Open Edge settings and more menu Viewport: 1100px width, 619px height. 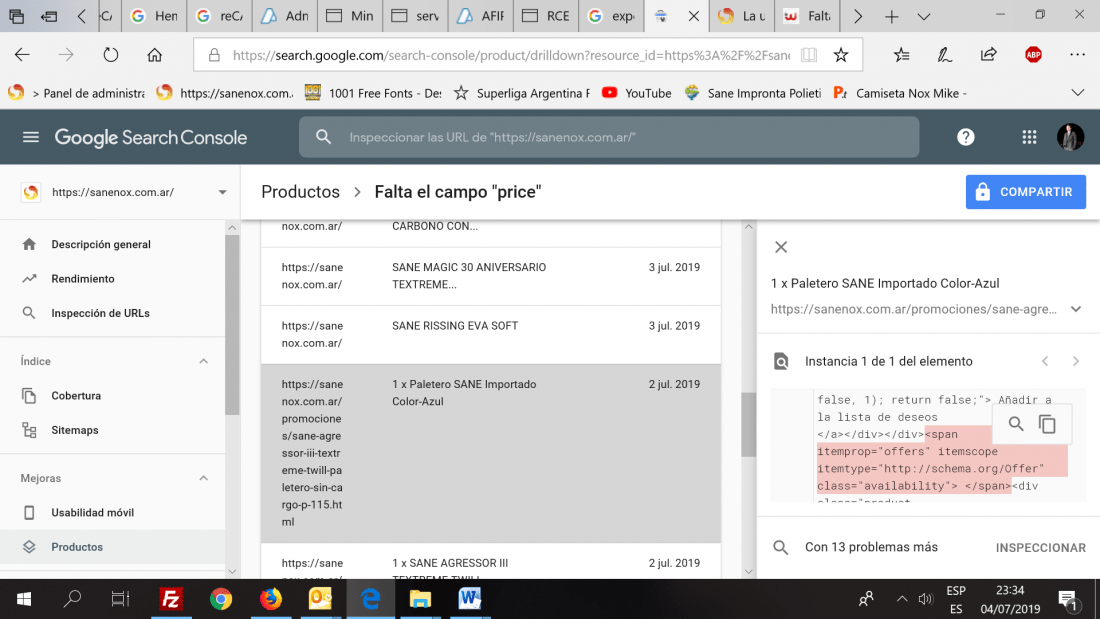coord(1078,55)
